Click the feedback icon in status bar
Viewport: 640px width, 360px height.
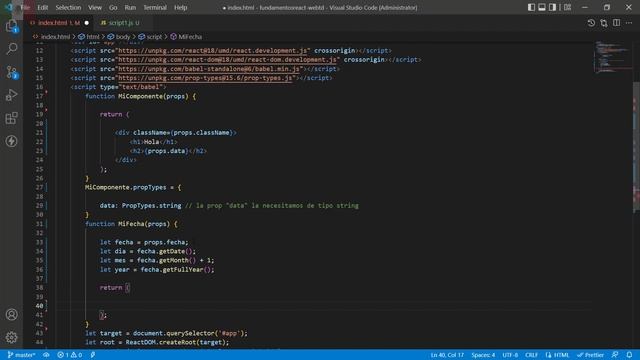[615, 355]
